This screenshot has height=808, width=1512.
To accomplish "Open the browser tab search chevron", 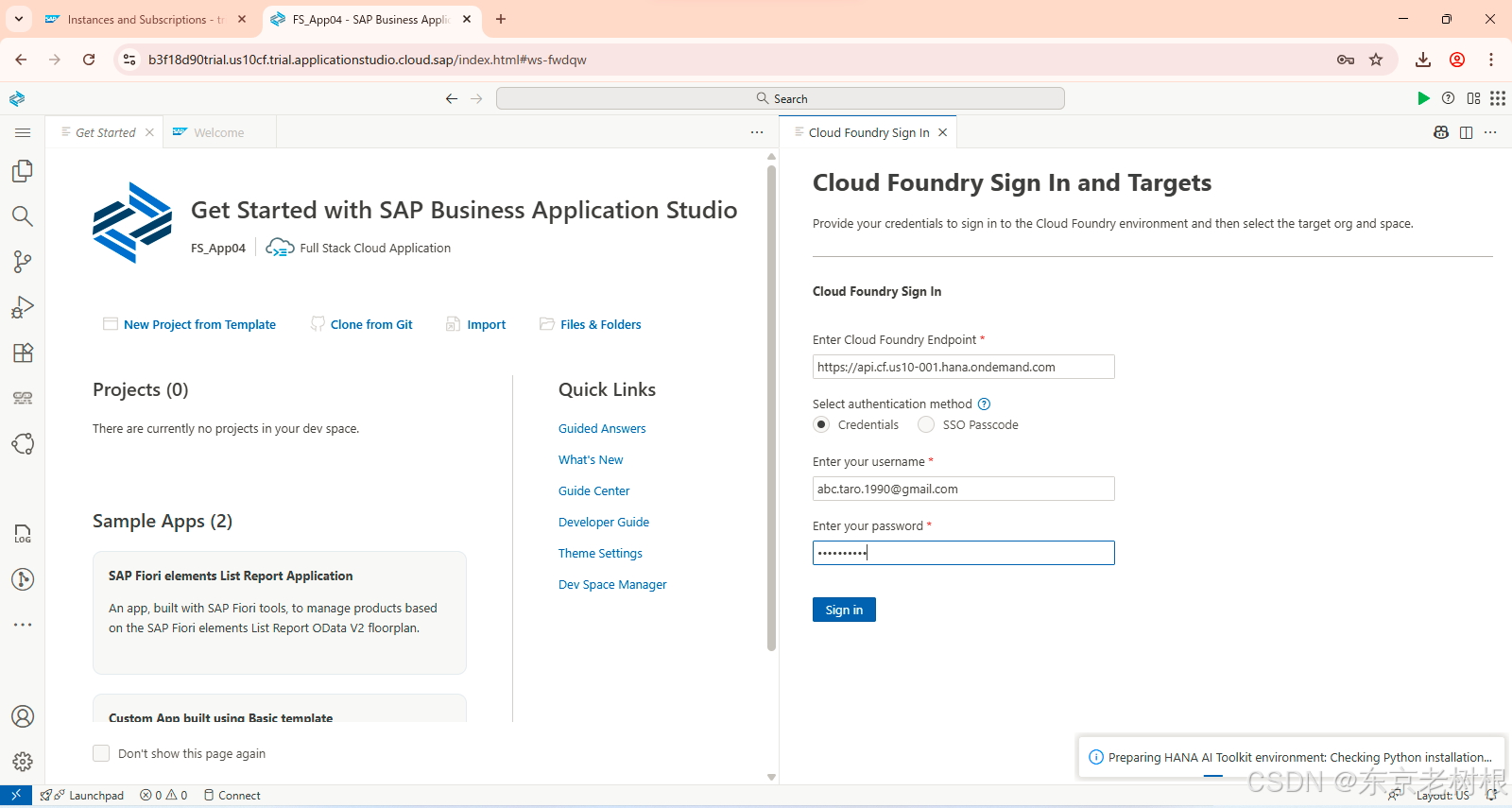I will click(x=19, y=19).
